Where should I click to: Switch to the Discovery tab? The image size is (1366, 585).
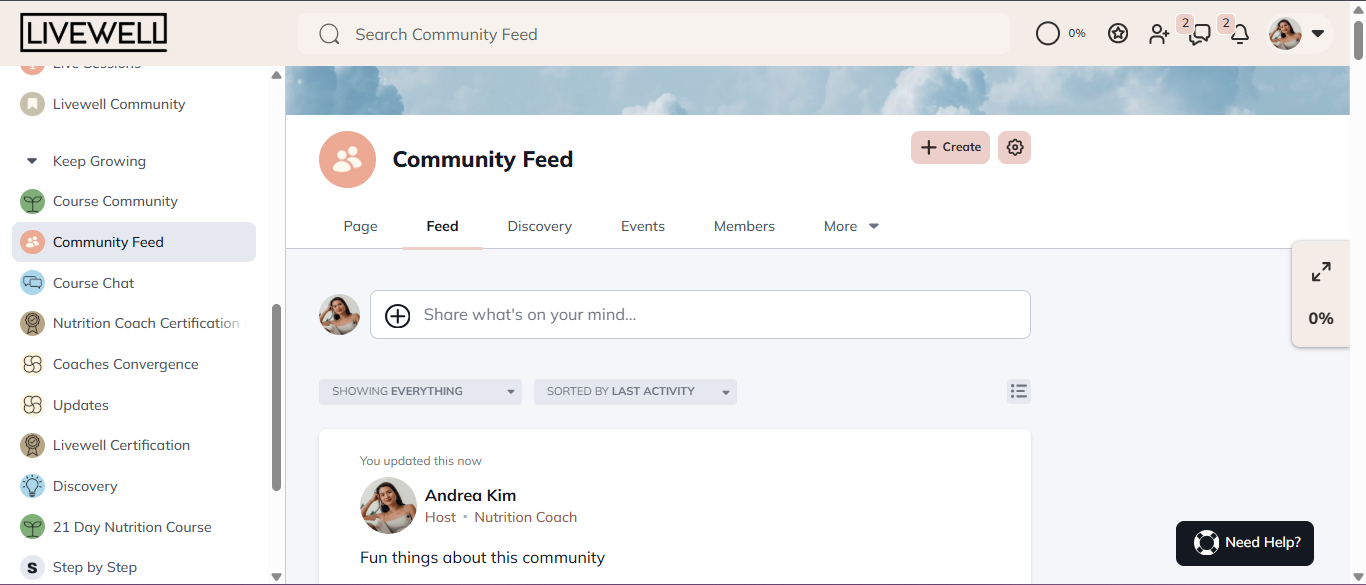pos(539,226)
